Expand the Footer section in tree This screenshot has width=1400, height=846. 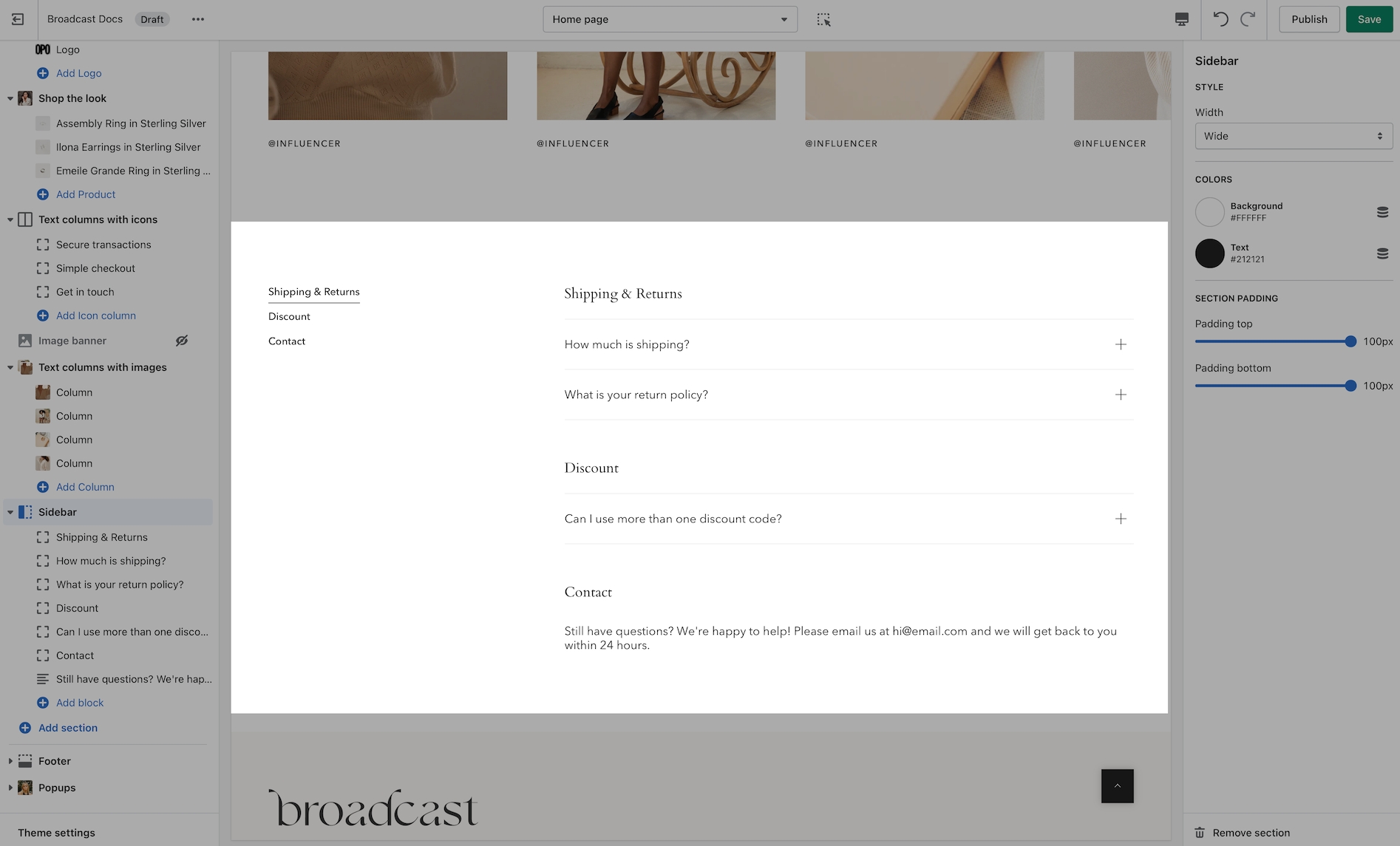point(10,761)
